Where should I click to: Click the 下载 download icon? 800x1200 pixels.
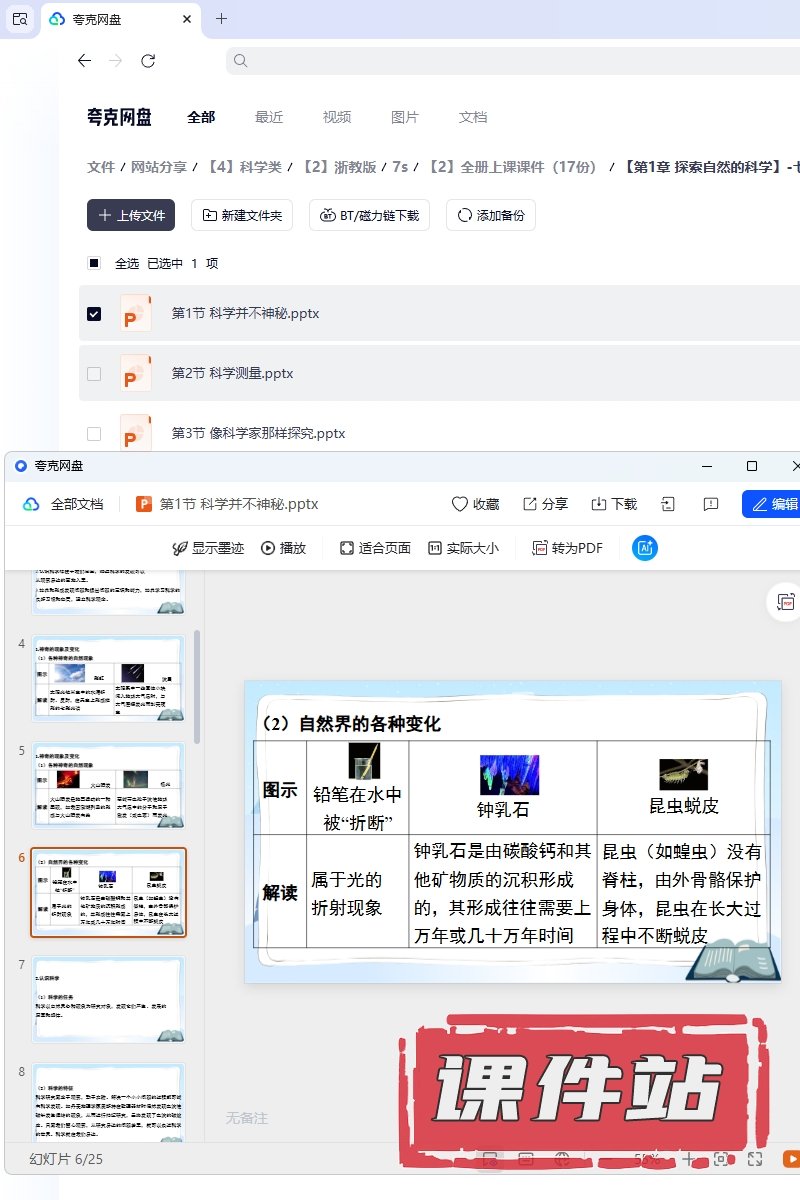click(613, 504)
